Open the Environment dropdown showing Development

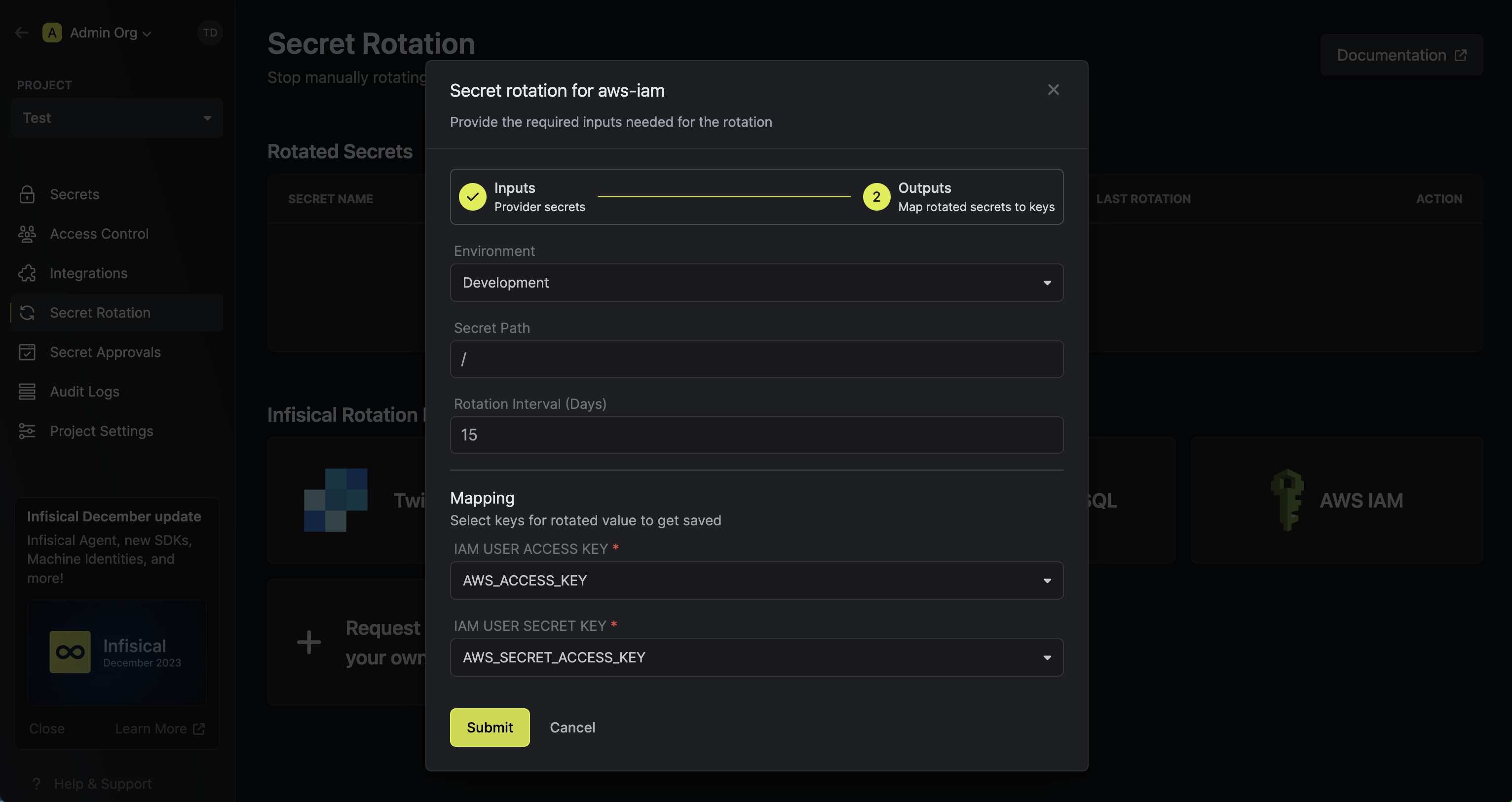pyautogui.click(x=756, y=283)
